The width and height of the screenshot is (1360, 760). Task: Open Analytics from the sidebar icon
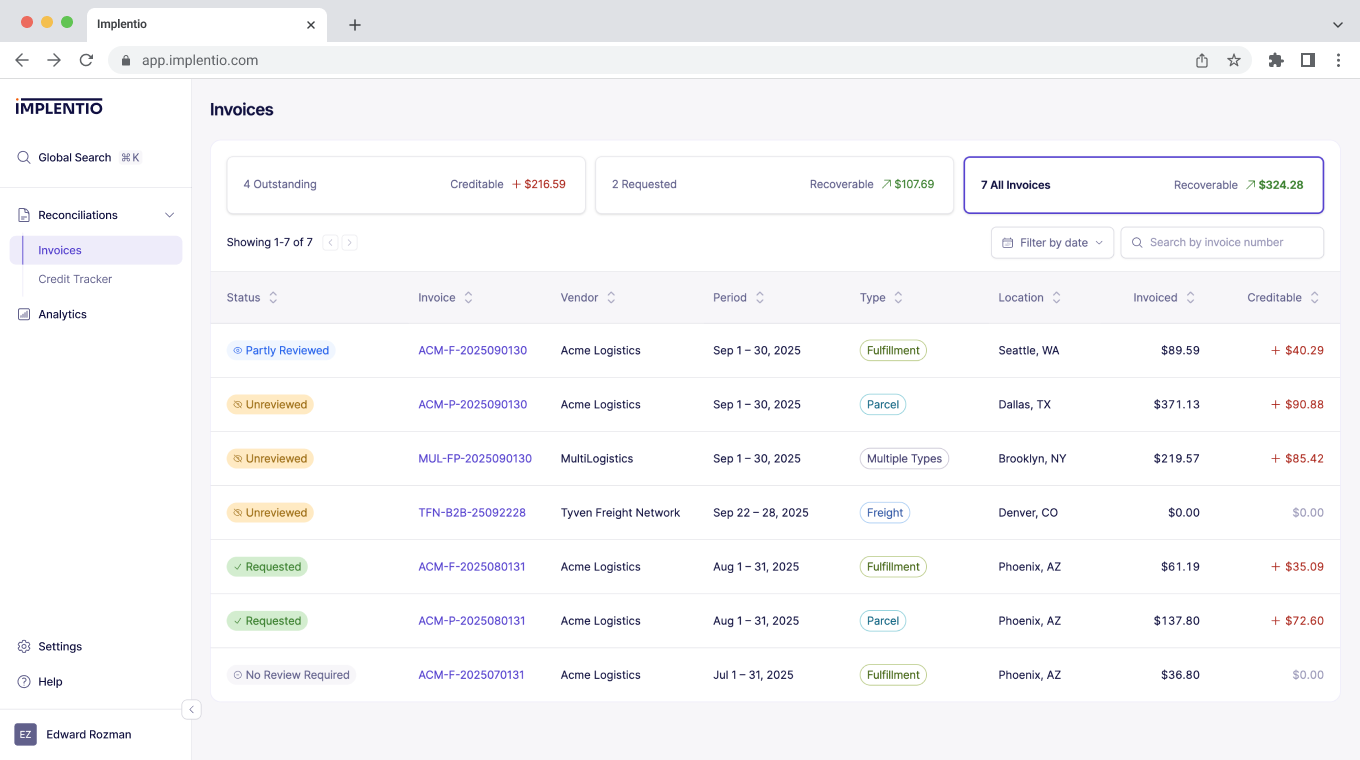point(22,314)
